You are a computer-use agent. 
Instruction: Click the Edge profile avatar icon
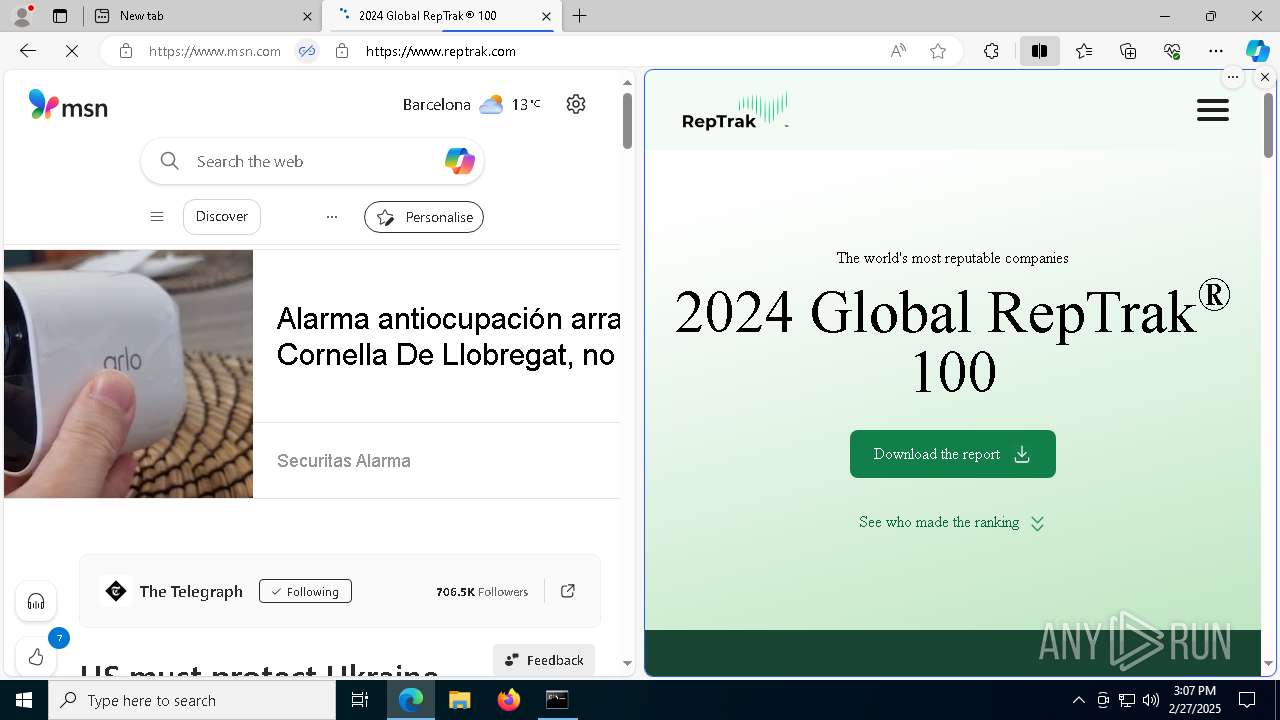22,16
